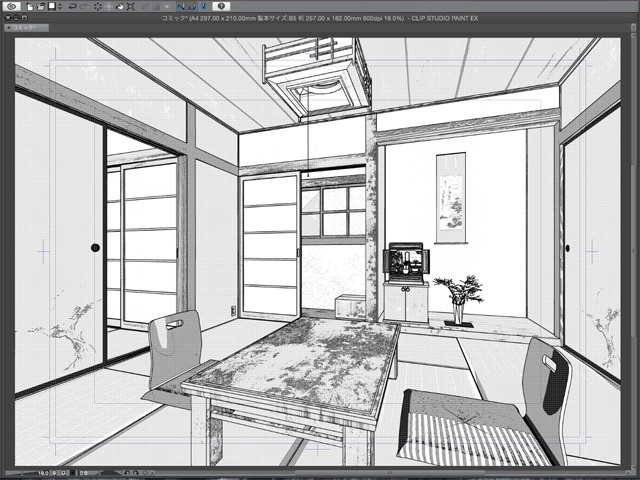Toggle Snap to Special Ruler
The width and height of the screenshot is (640, 480).
coord(192,6)
